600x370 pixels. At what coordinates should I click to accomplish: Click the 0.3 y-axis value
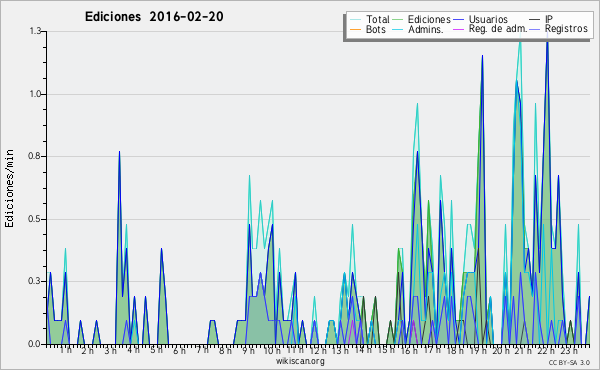[x=35, y=282]
